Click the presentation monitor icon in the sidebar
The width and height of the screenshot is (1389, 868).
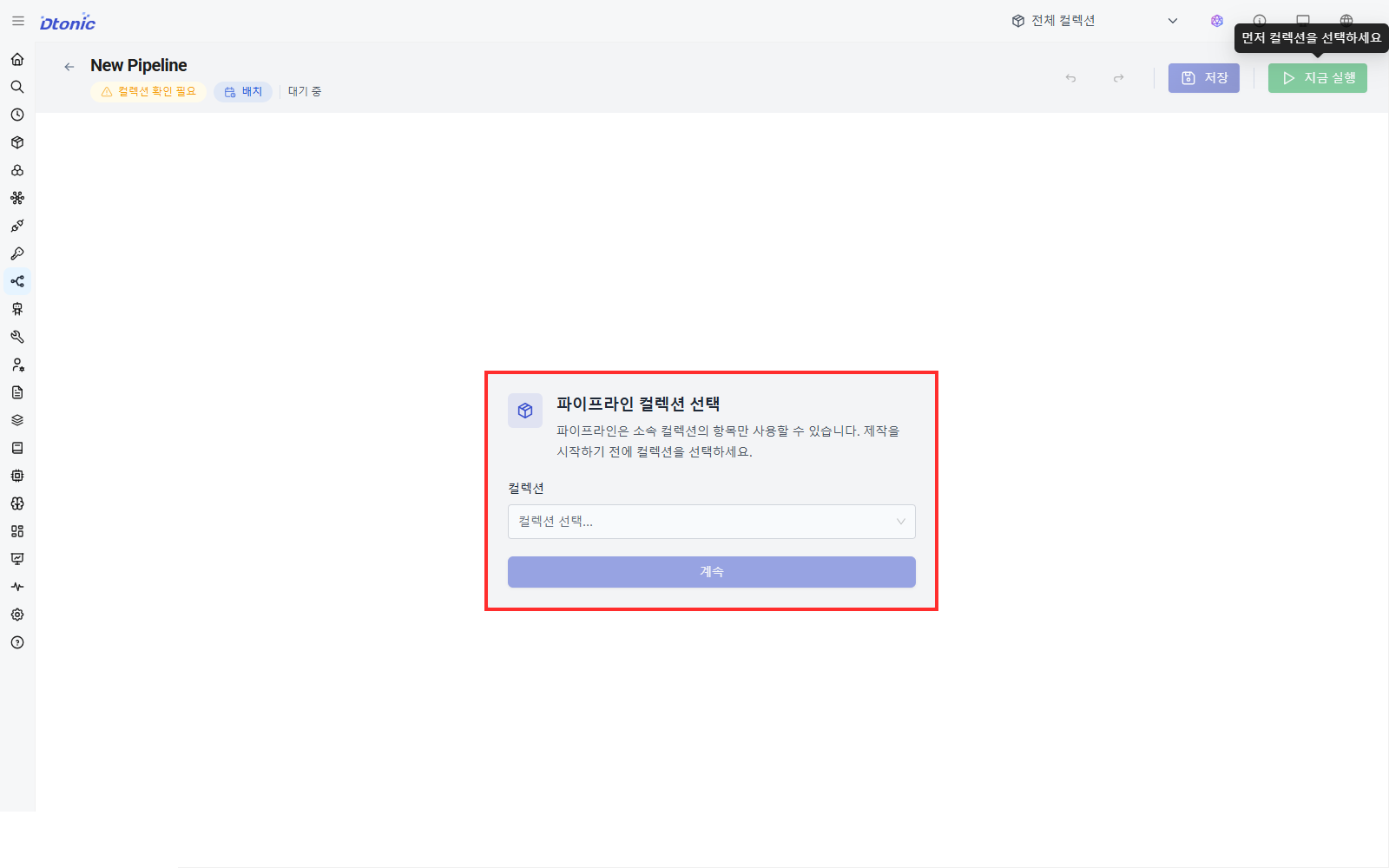pyautogui.click(x=17, y=559)
